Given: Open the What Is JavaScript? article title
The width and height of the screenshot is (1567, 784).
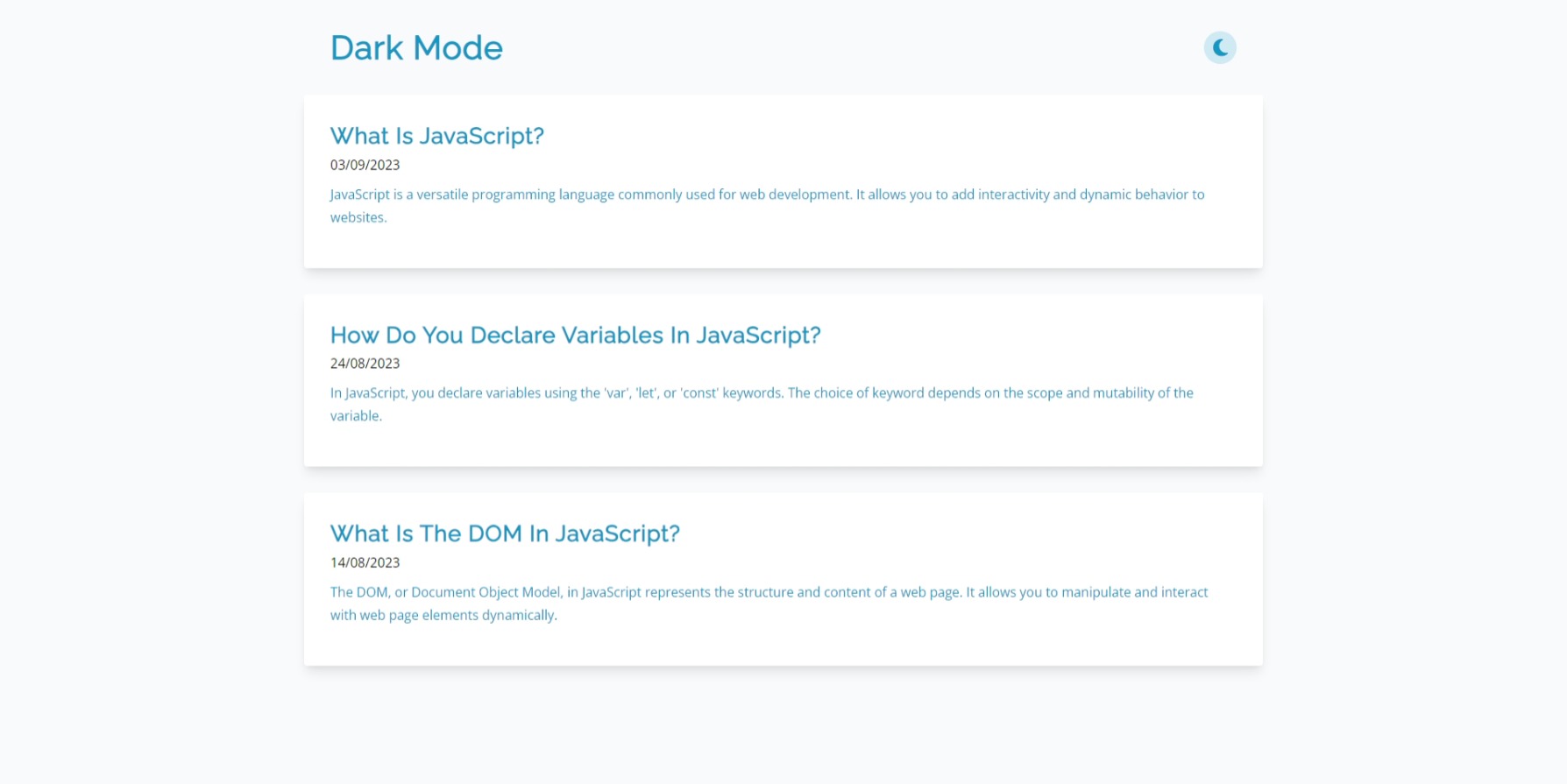Looking at the screenshot, I should pyautogui.click(x=436, y=136).
